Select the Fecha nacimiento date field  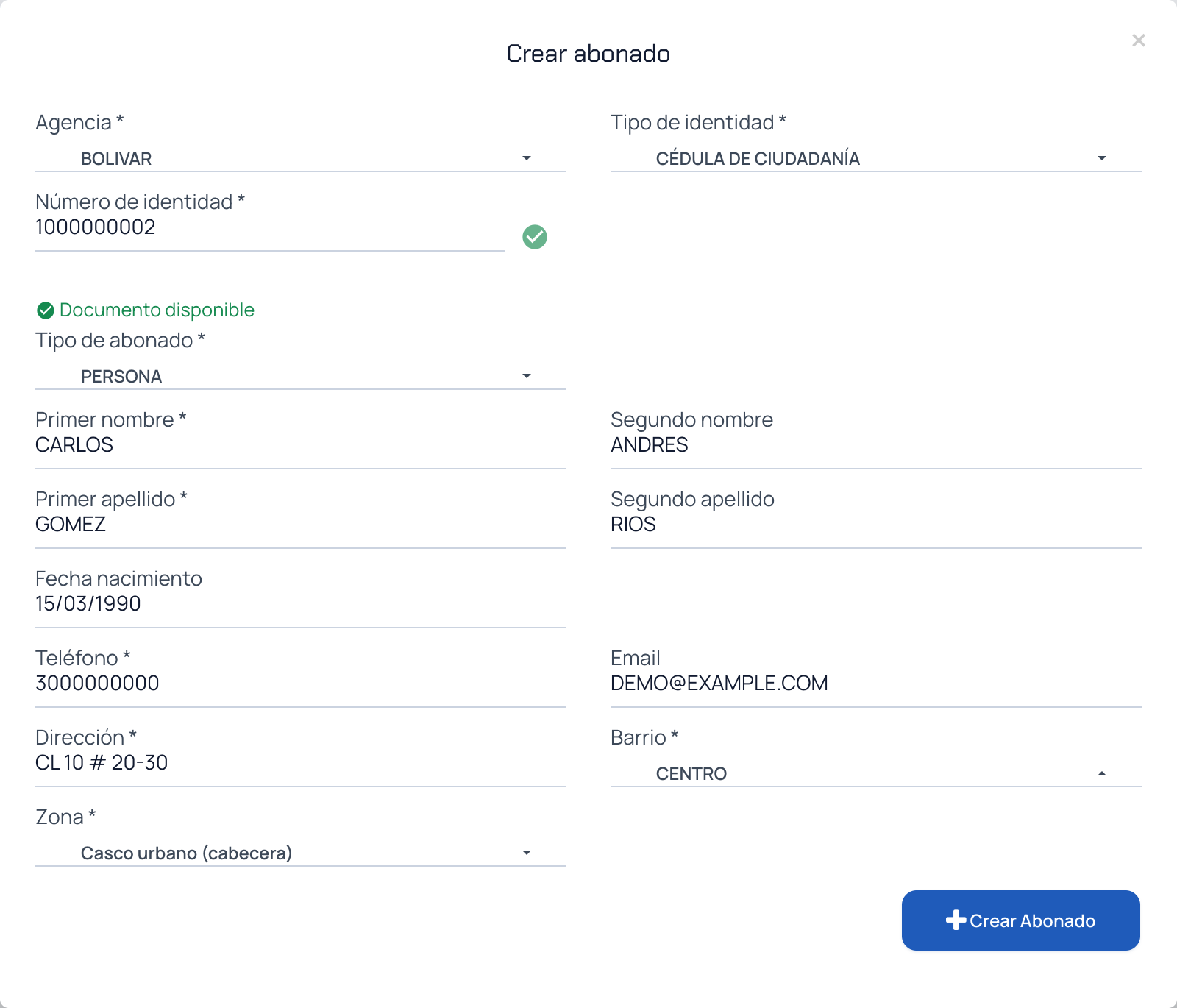[x=301, y=604]
